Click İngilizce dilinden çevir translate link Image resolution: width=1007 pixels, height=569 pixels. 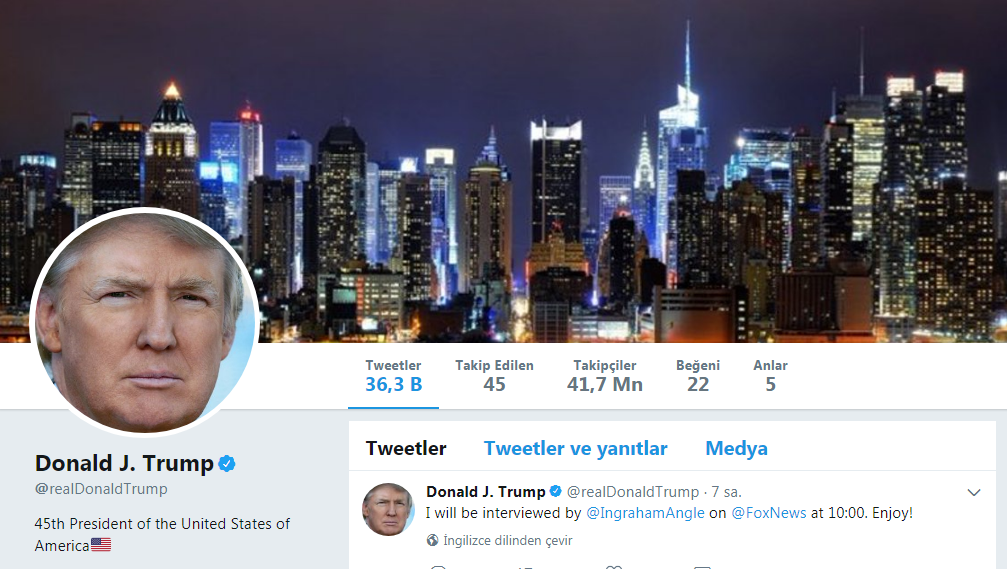507,541
